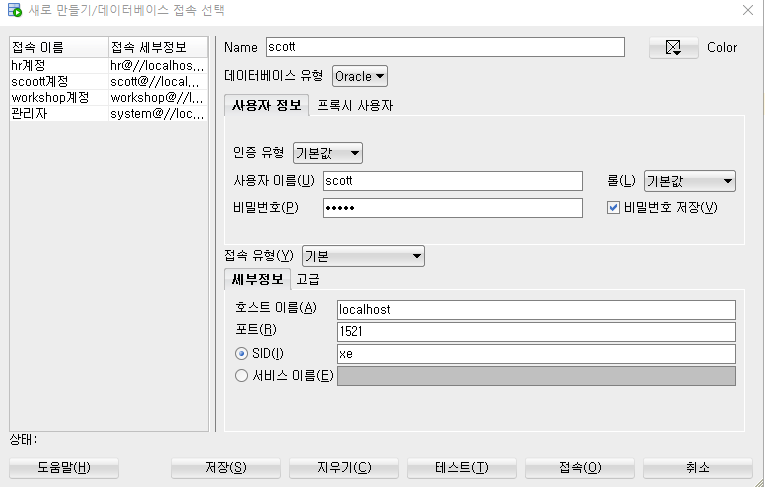Click the system@//loc... details cell
Screen dimensions: 765x487
158,114
